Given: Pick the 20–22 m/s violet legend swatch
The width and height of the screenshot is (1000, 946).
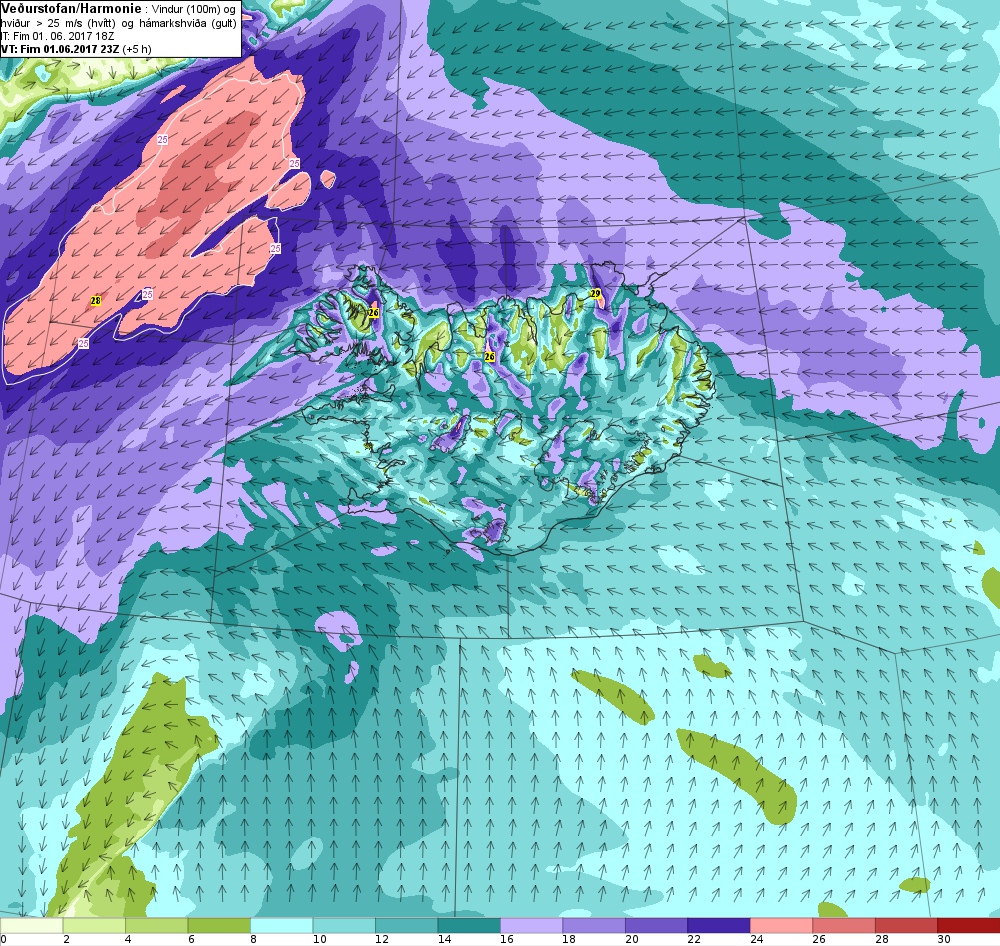Looking at the screenshot, I should (656, 926).
